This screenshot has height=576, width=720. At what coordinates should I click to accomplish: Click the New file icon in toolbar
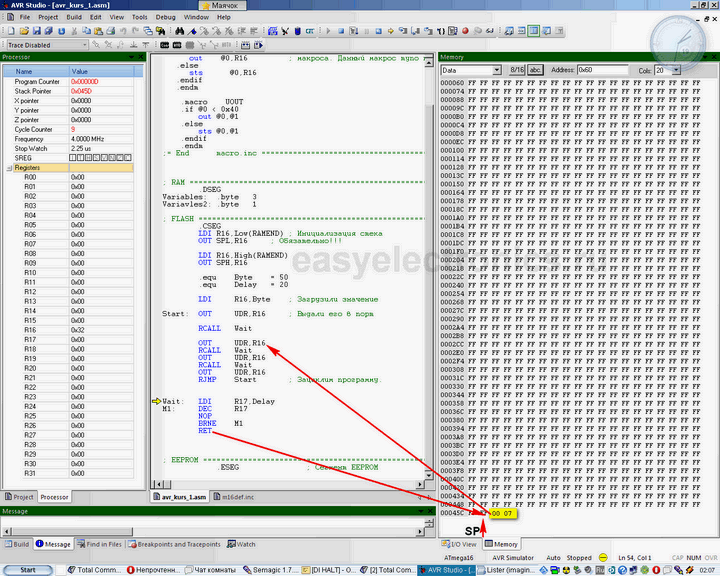coord(9,31)
